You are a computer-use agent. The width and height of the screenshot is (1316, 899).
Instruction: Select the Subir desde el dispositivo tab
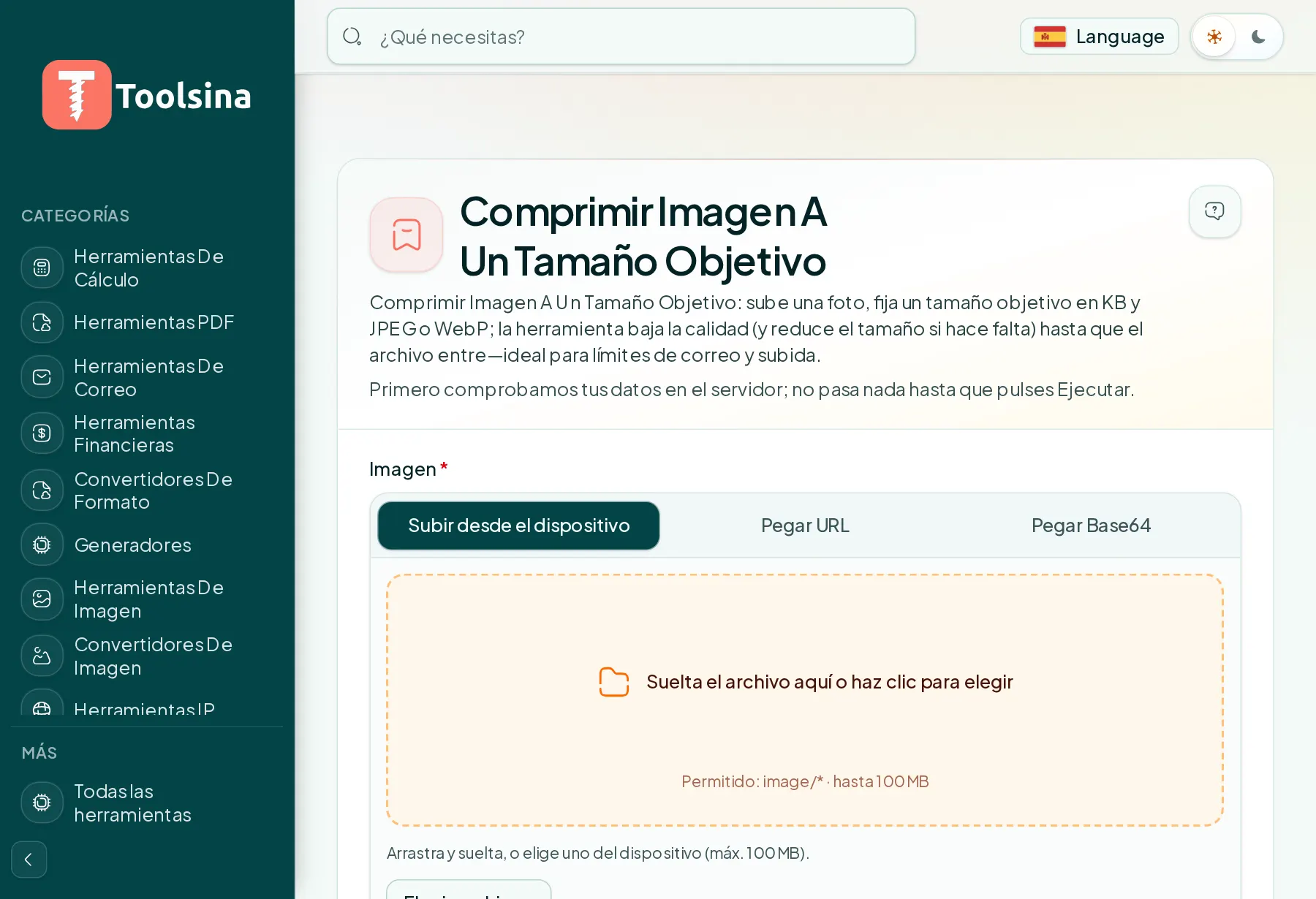tap(519, 526)
